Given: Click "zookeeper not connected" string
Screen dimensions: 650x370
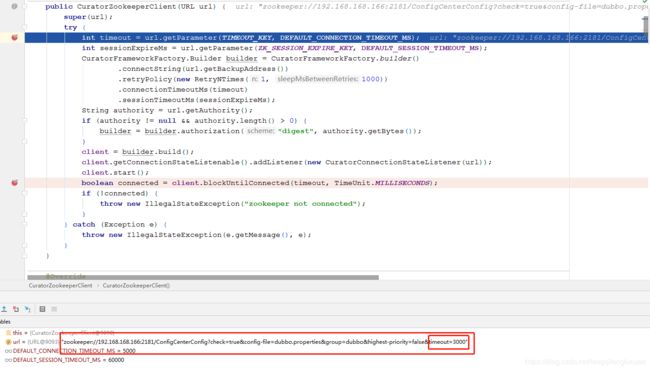Looking at the screenshot, I should pyautogui.click(x=302, y=203).
